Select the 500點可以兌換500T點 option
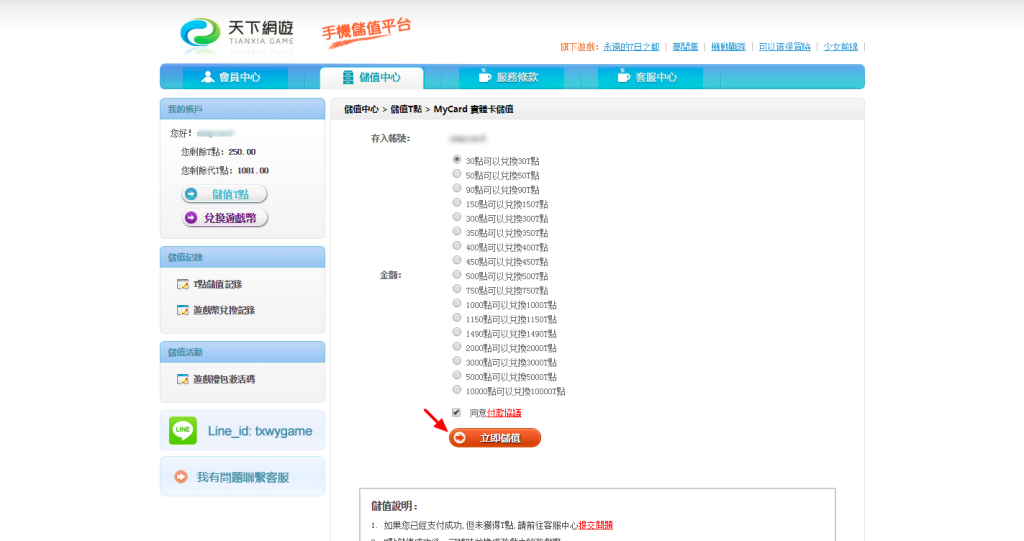Screen dimensions: 1024x541 pos(457,274)
